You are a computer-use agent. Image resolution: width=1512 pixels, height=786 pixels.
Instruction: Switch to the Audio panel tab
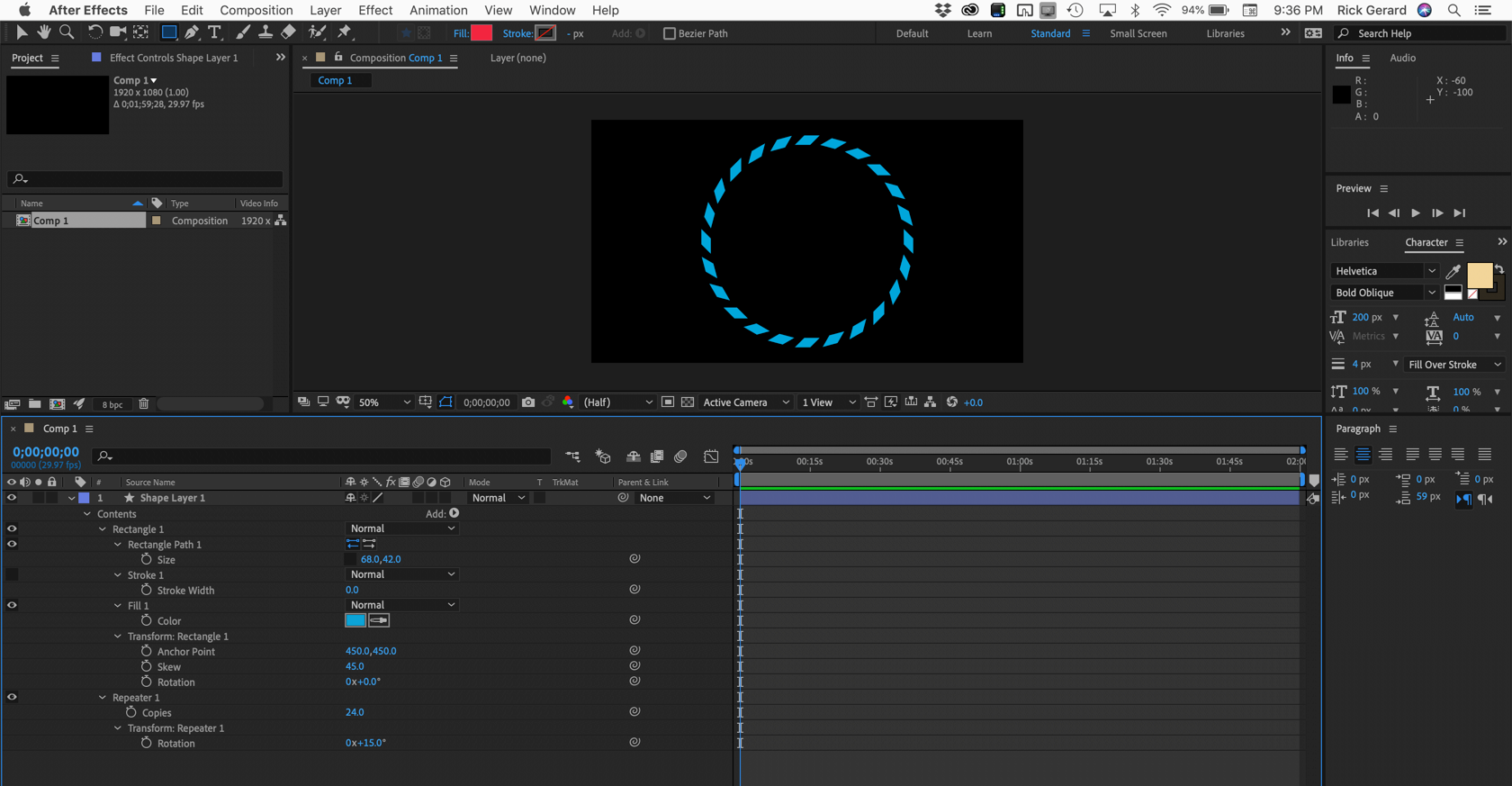click(x=1402, y=58)
